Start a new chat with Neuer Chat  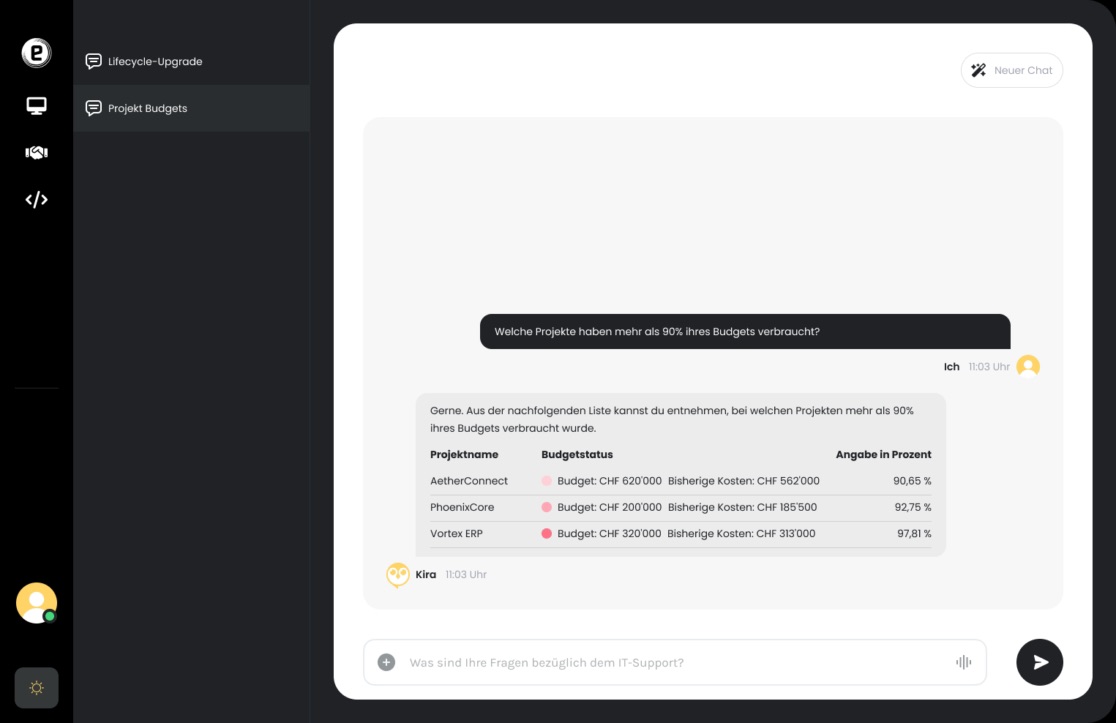pos(1011,70)
